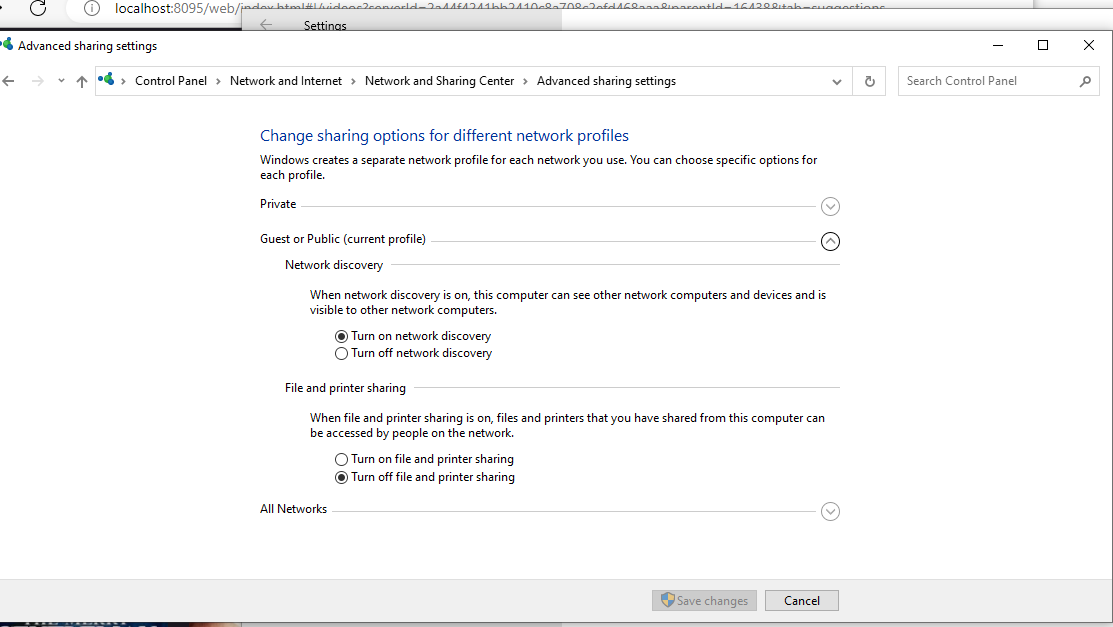Maximize the Advanced sharing settings window
This screenshot has width=1113, height=627.
pyautogui.click(x=1043, y=45)
